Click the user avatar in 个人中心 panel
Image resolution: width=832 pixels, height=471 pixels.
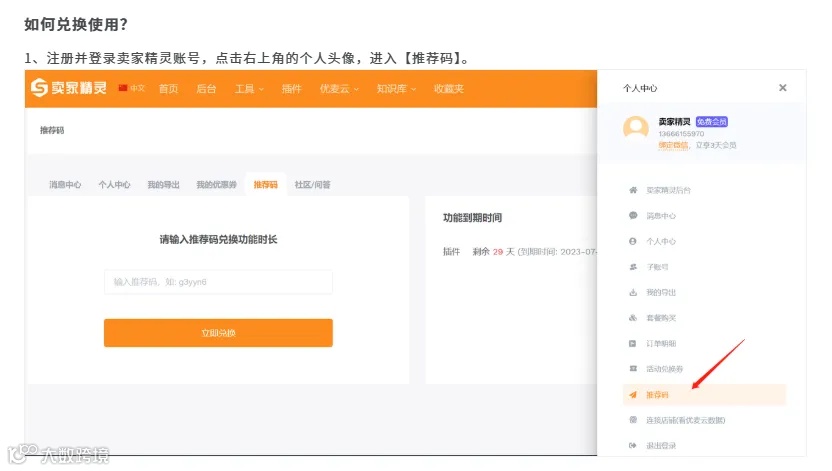point(635,128)
